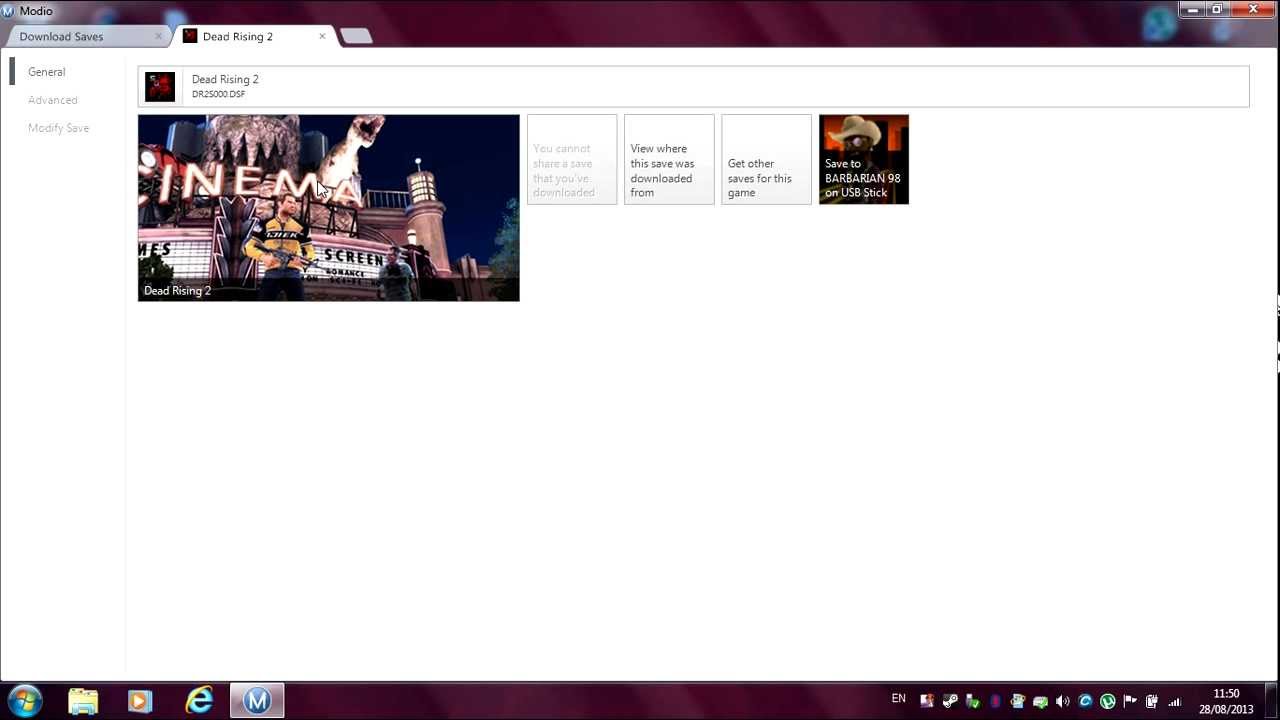Viewport: 1280px width, 720px height.
Task: Select General in the sidebar
Action: (x=47, y=72)
